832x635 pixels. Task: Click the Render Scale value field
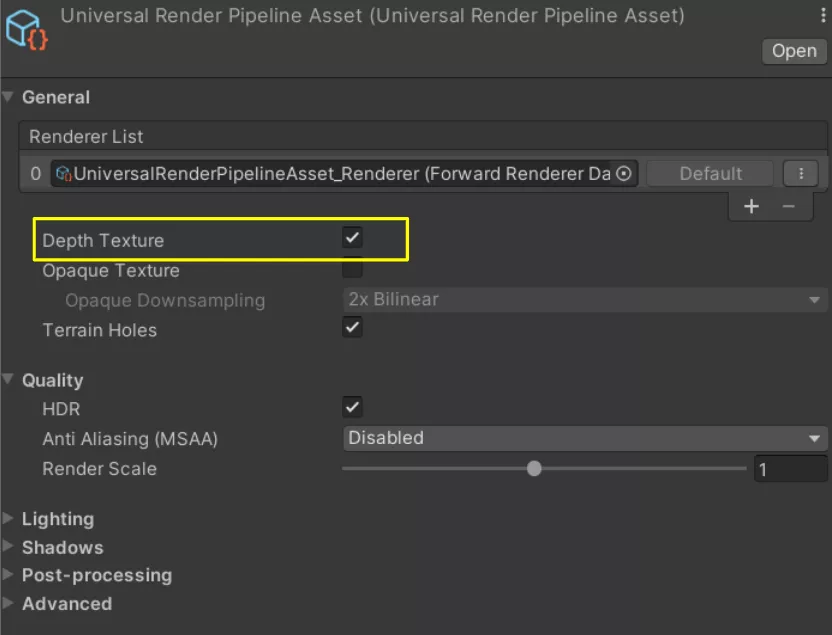pyautogui.click(x=789, y=468)
